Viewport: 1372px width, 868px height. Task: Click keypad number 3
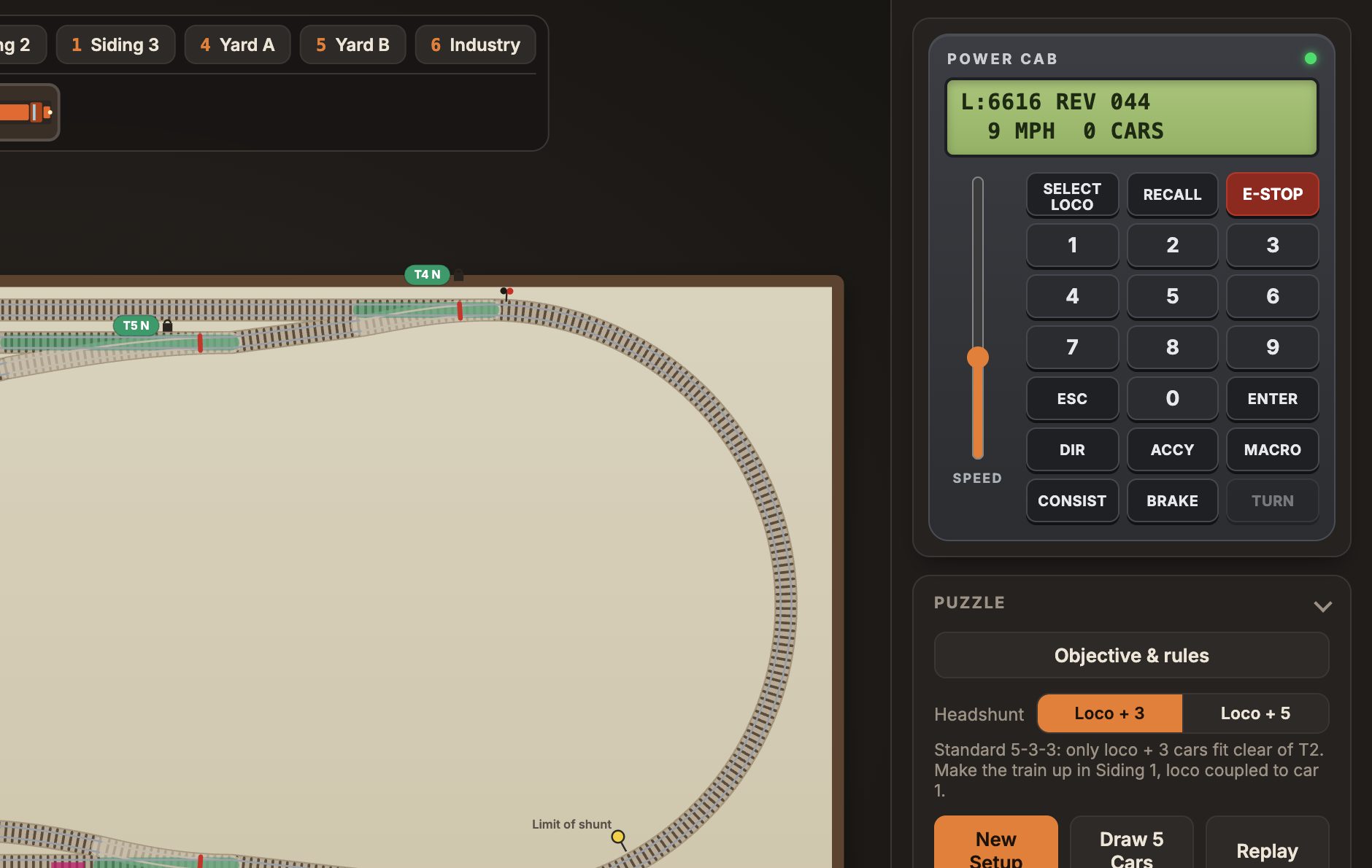1272,245
